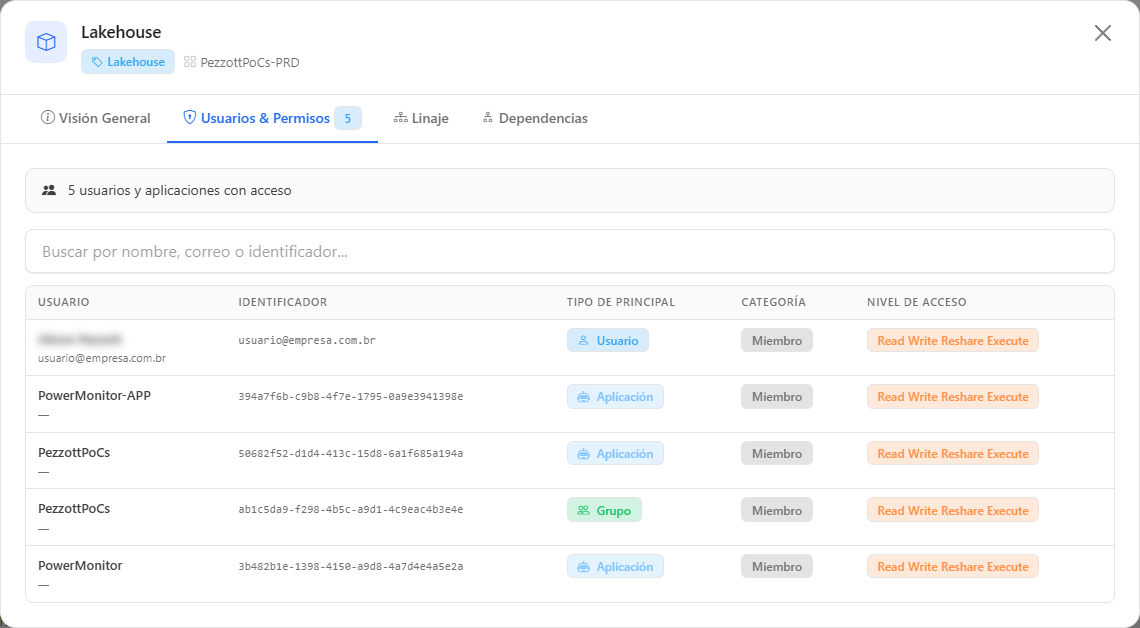The width and height of the screenshot is (1140, 628).
Task: Click the monospace usuario@empresa.com.br identifier cell
Action: [307, 340]
